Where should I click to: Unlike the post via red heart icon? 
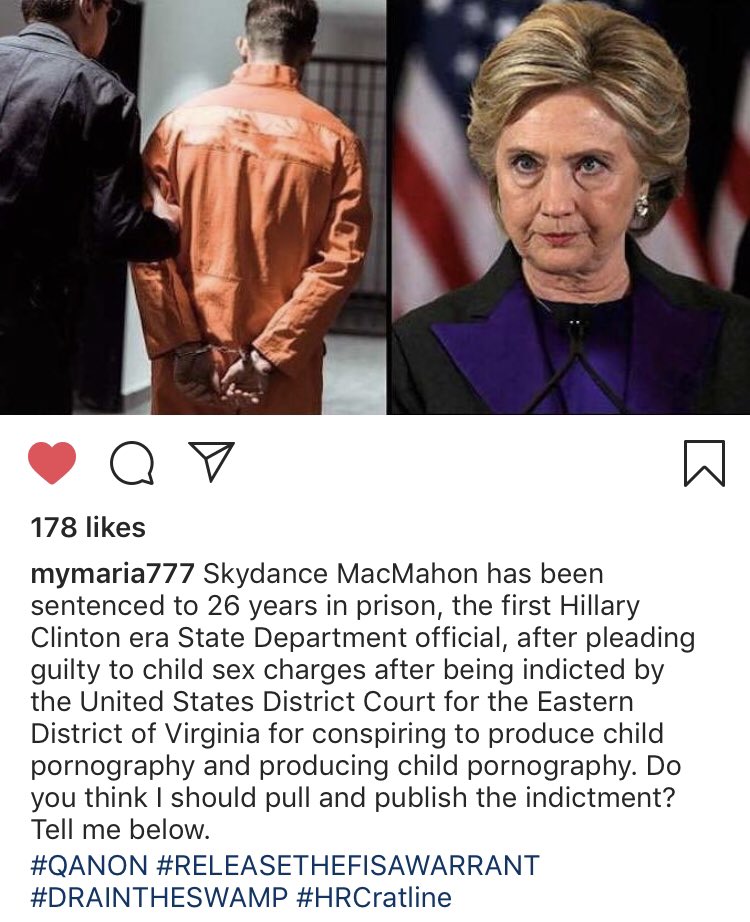click(52, 463)
